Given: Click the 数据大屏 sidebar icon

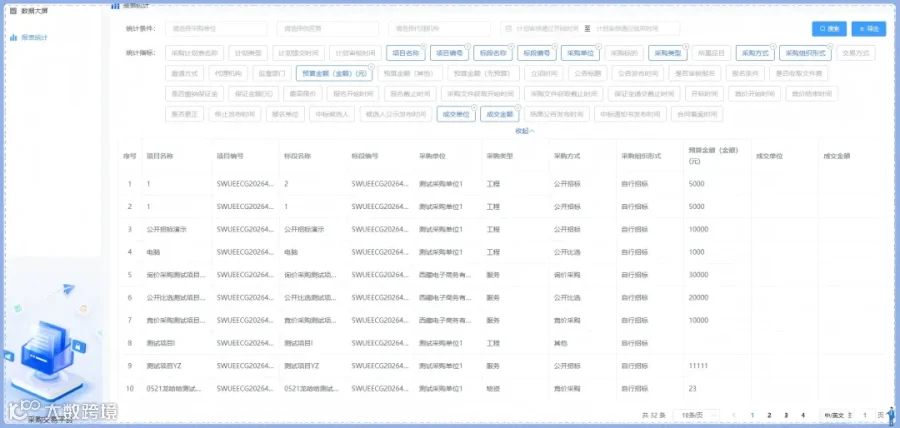Looking at the screenshot, I should [13, 10].
